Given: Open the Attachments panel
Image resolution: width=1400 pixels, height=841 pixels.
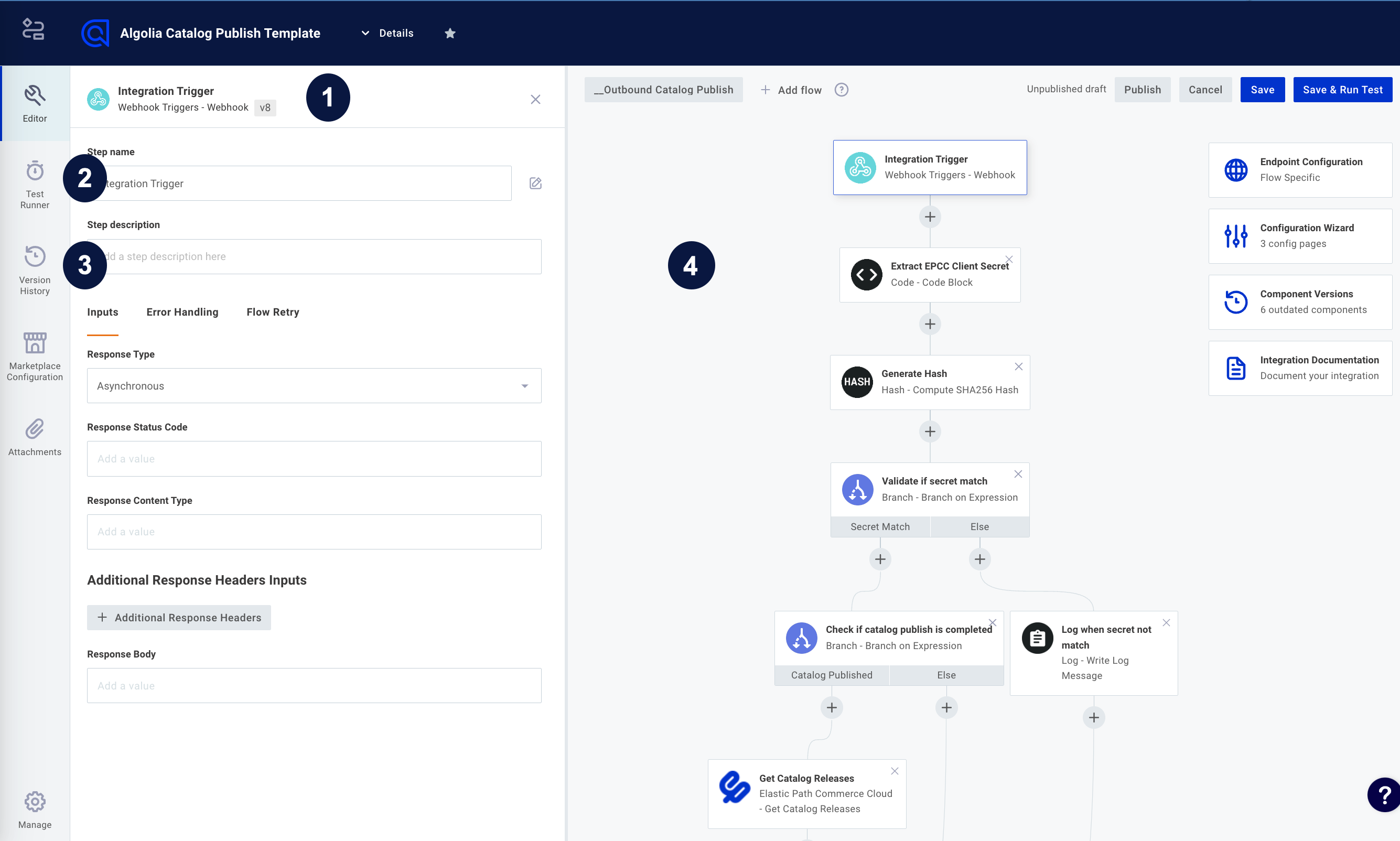Looking at the screenshot, I should [x=35, y=437].
